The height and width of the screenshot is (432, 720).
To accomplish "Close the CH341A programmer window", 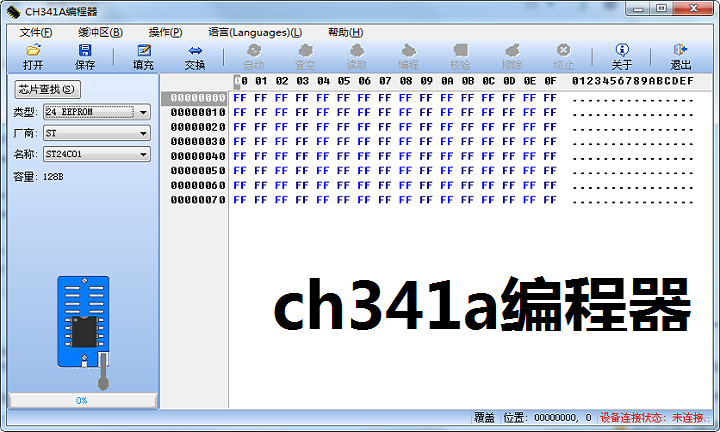I will click(x=694, y=9).
